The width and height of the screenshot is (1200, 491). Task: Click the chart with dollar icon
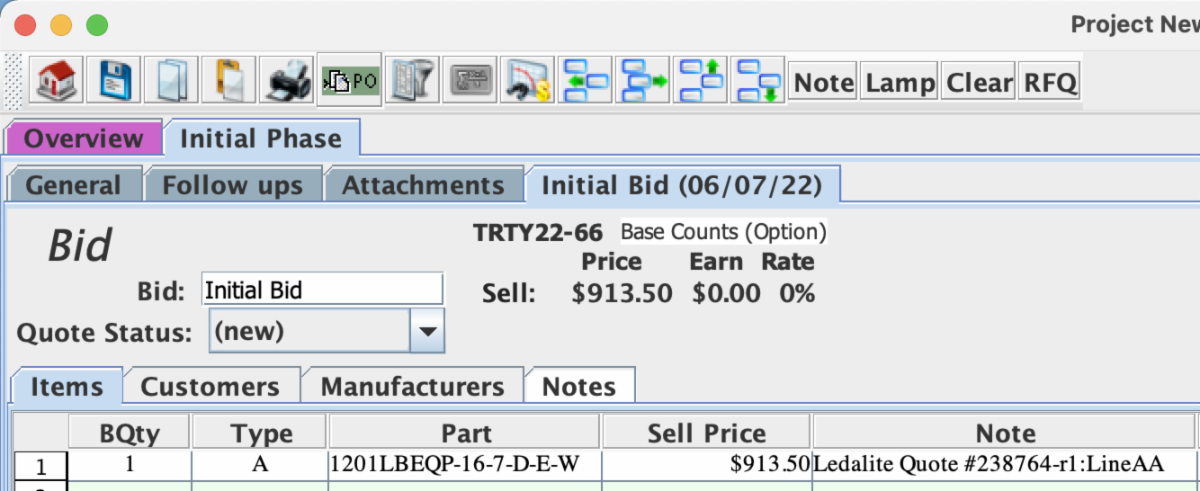(528, 80)
